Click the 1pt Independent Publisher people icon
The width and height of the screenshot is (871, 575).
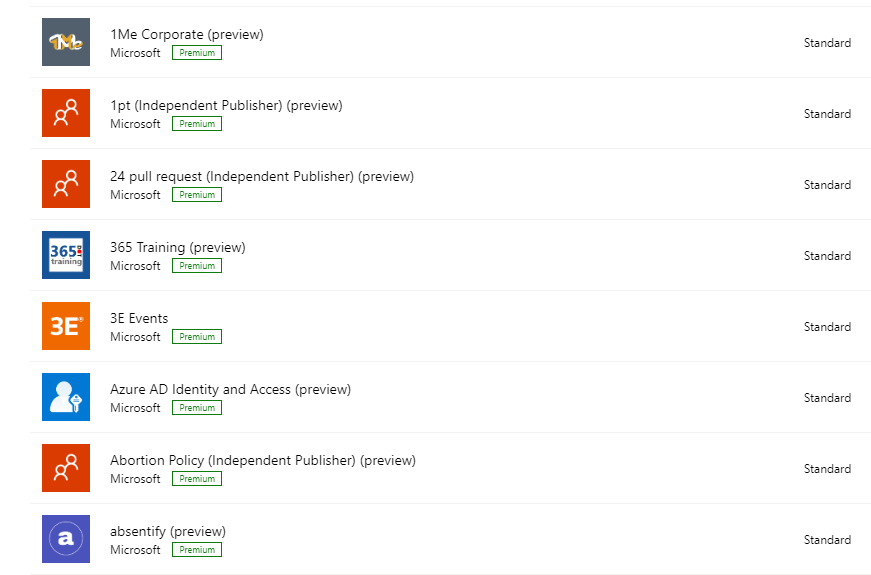click(x=66, y=113)
